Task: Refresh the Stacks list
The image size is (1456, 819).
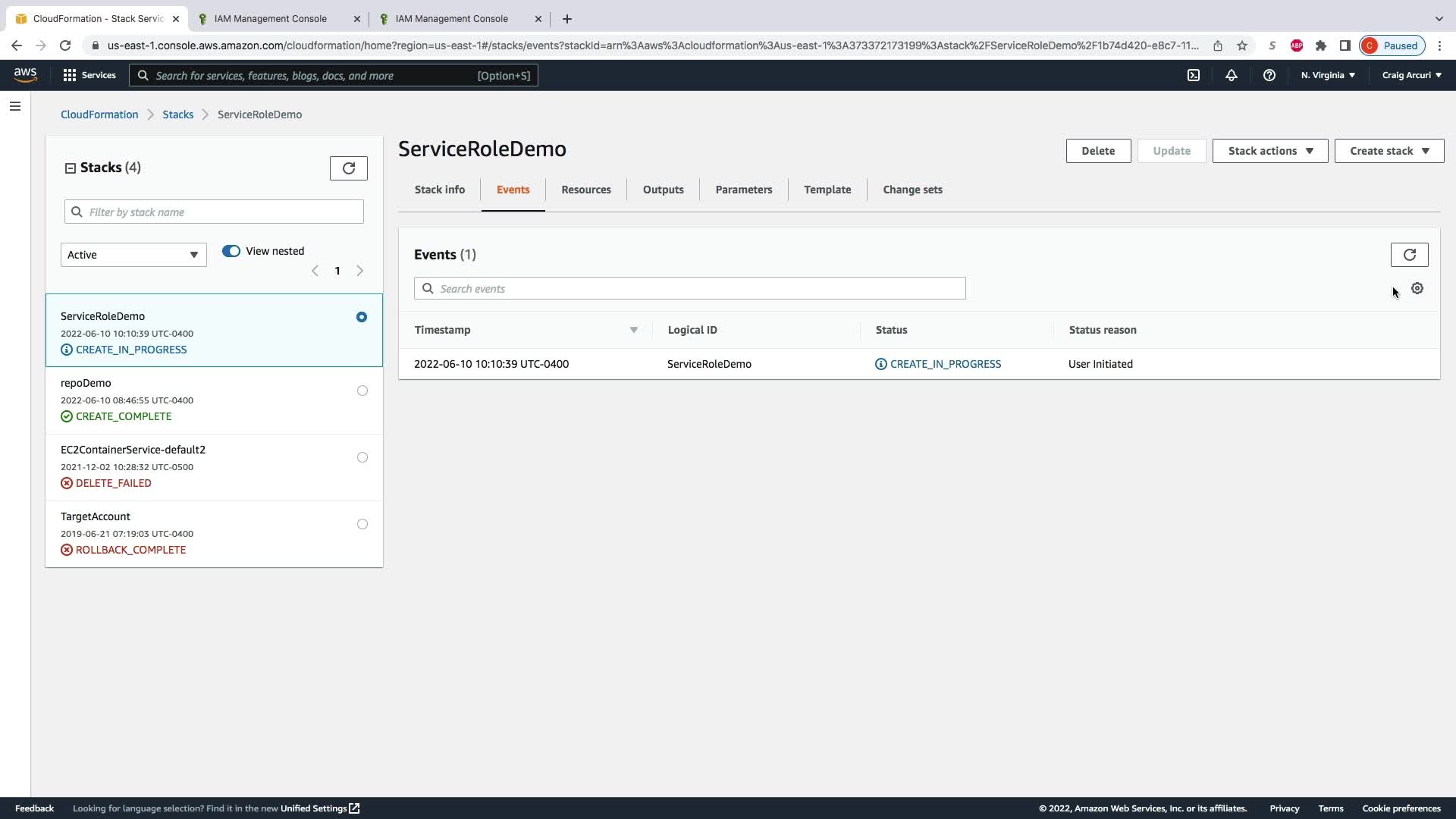Action: click(x=348, y=168)
